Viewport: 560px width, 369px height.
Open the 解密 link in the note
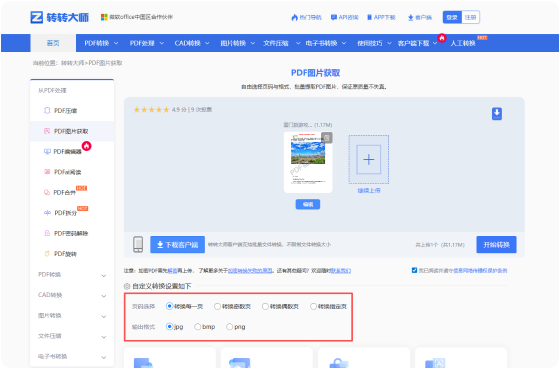pyautogui.click(x=172, y=271)
